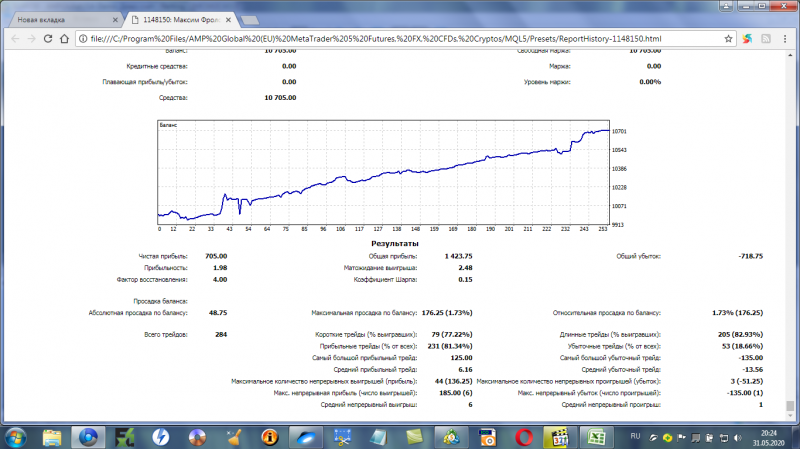The width and height of the screenshot is (800, 449).
Task: Open the notepad app in taskbar
Action: (379, 438)
